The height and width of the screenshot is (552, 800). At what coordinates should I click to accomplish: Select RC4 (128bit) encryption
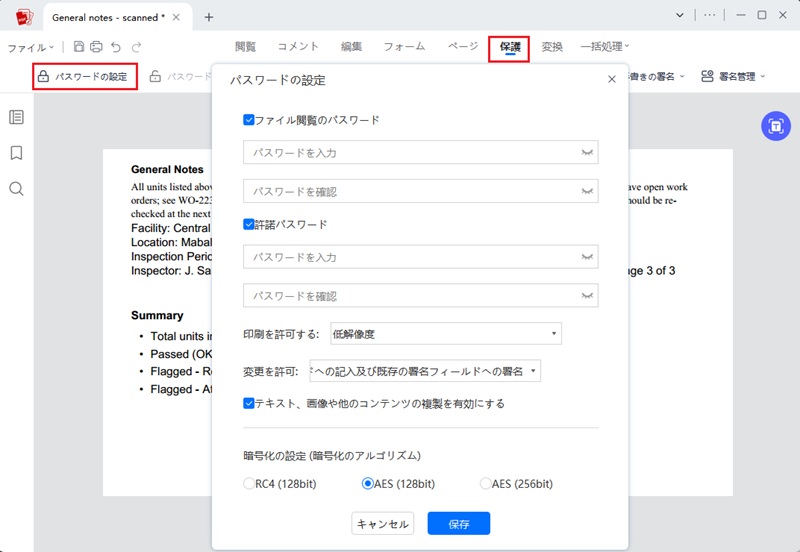(249, 484)
